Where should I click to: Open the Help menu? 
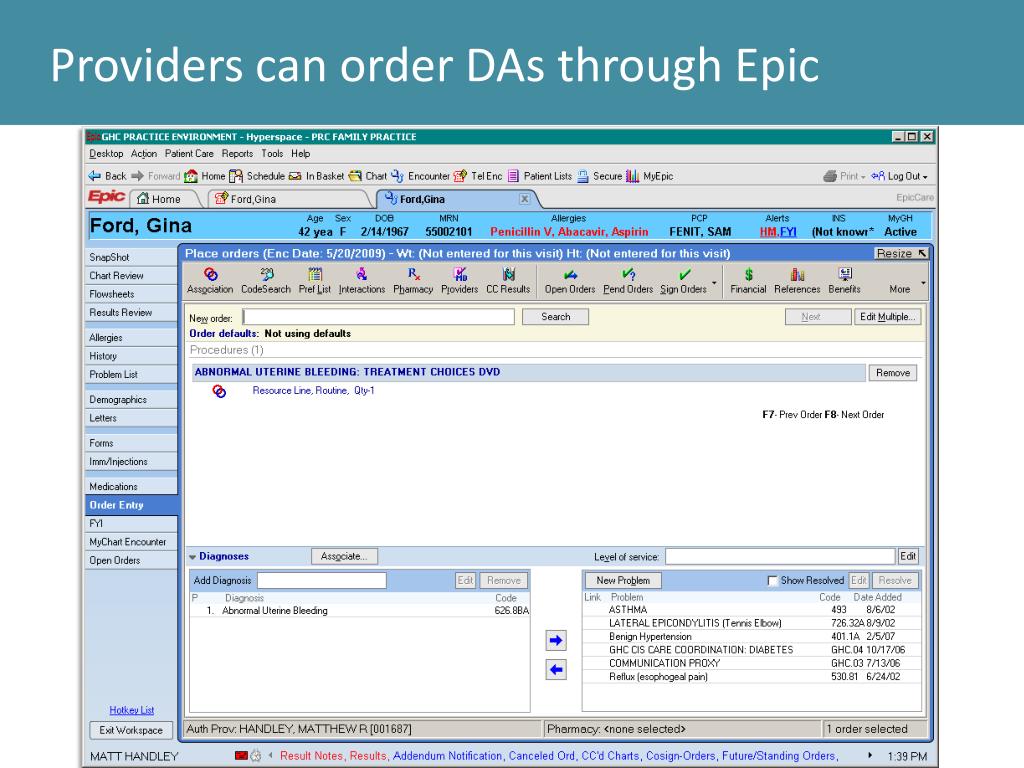coord(300,153)
